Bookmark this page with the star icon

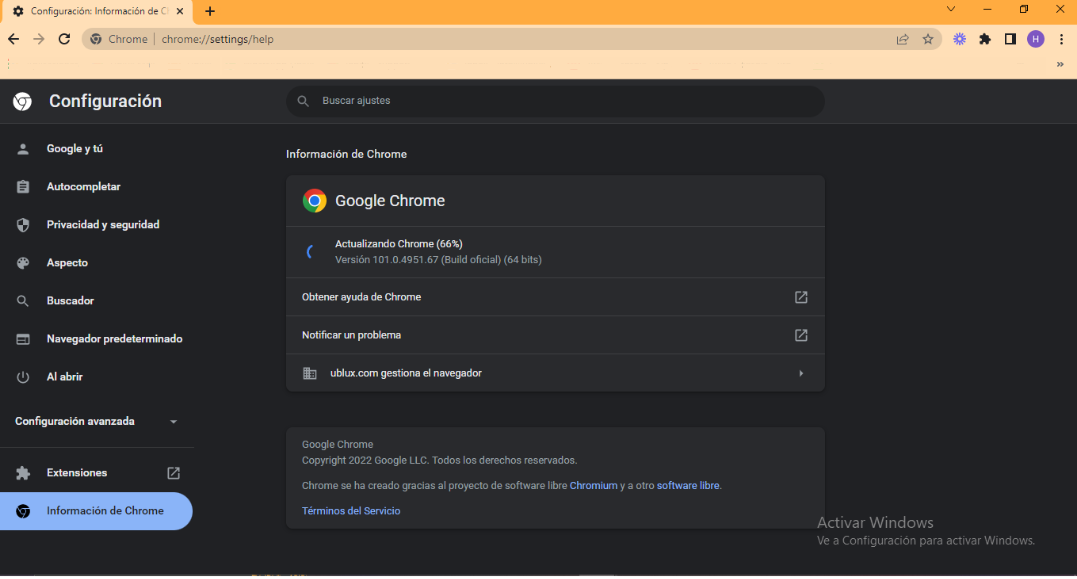pos(928,39)
